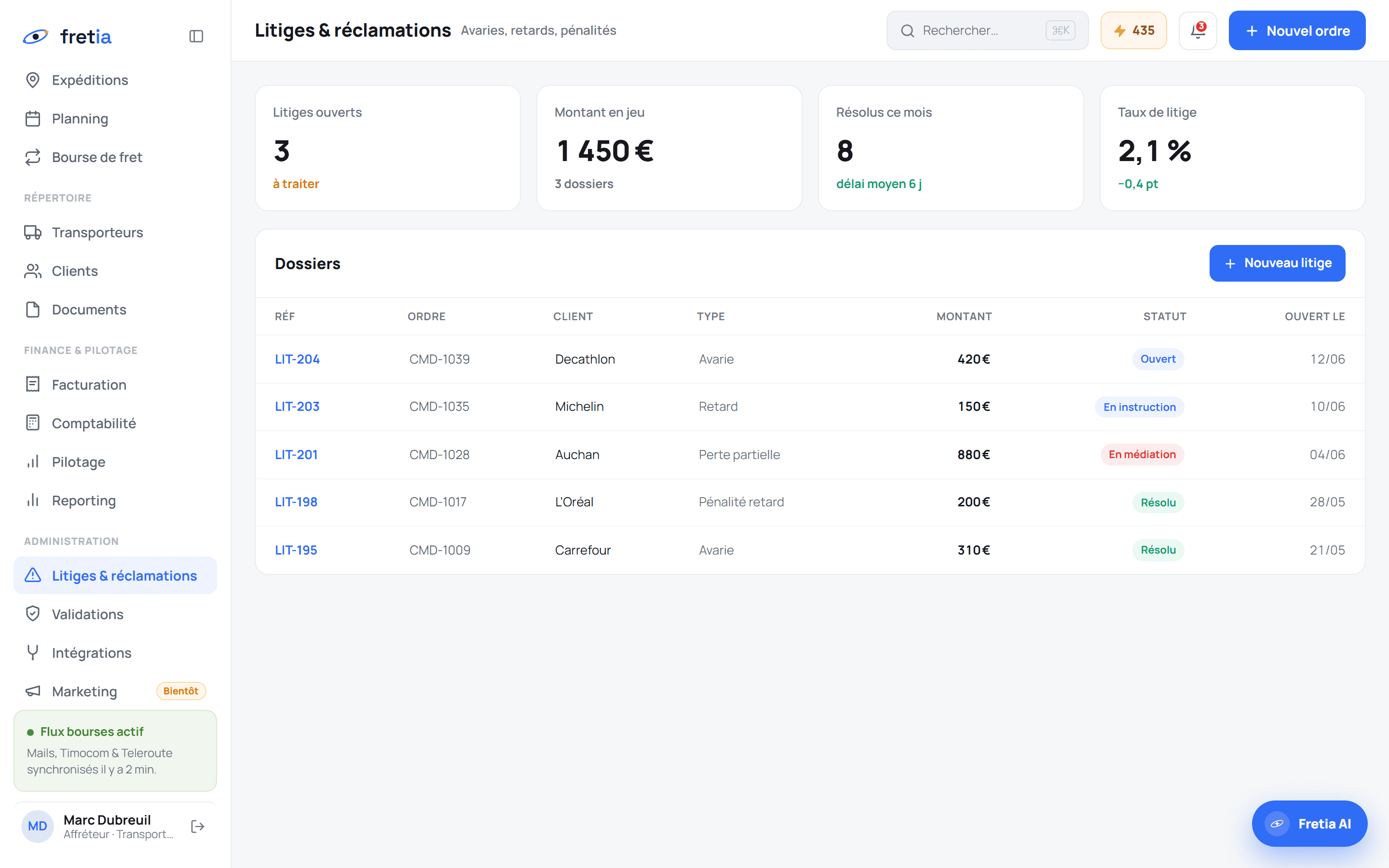Click the Litiges warning triangle icon
1389x868 pixels.
coord(33,575)
